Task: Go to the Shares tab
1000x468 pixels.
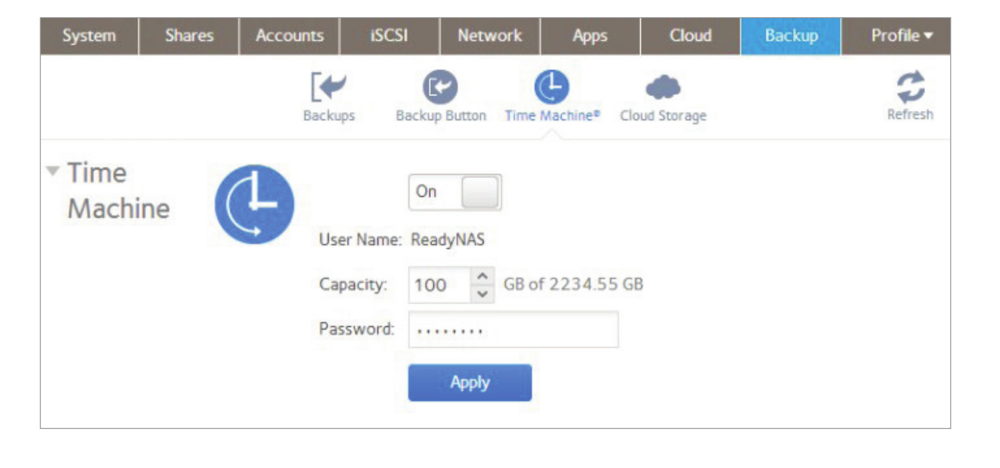Action: pos(188,35)
